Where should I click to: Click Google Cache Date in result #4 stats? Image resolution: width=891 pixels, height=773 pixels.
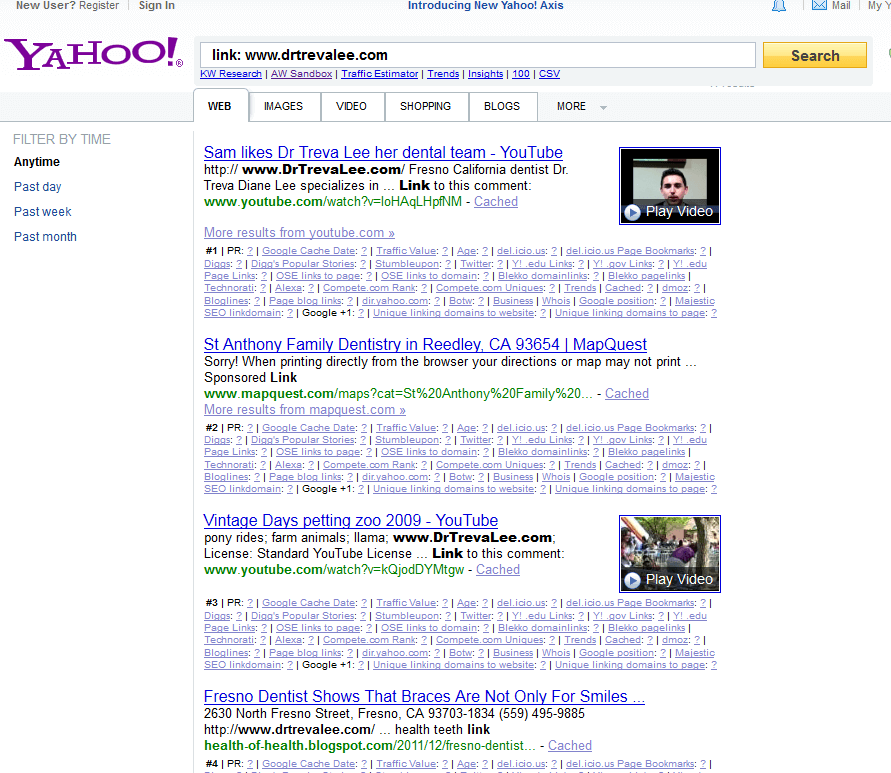pos(309,764)
